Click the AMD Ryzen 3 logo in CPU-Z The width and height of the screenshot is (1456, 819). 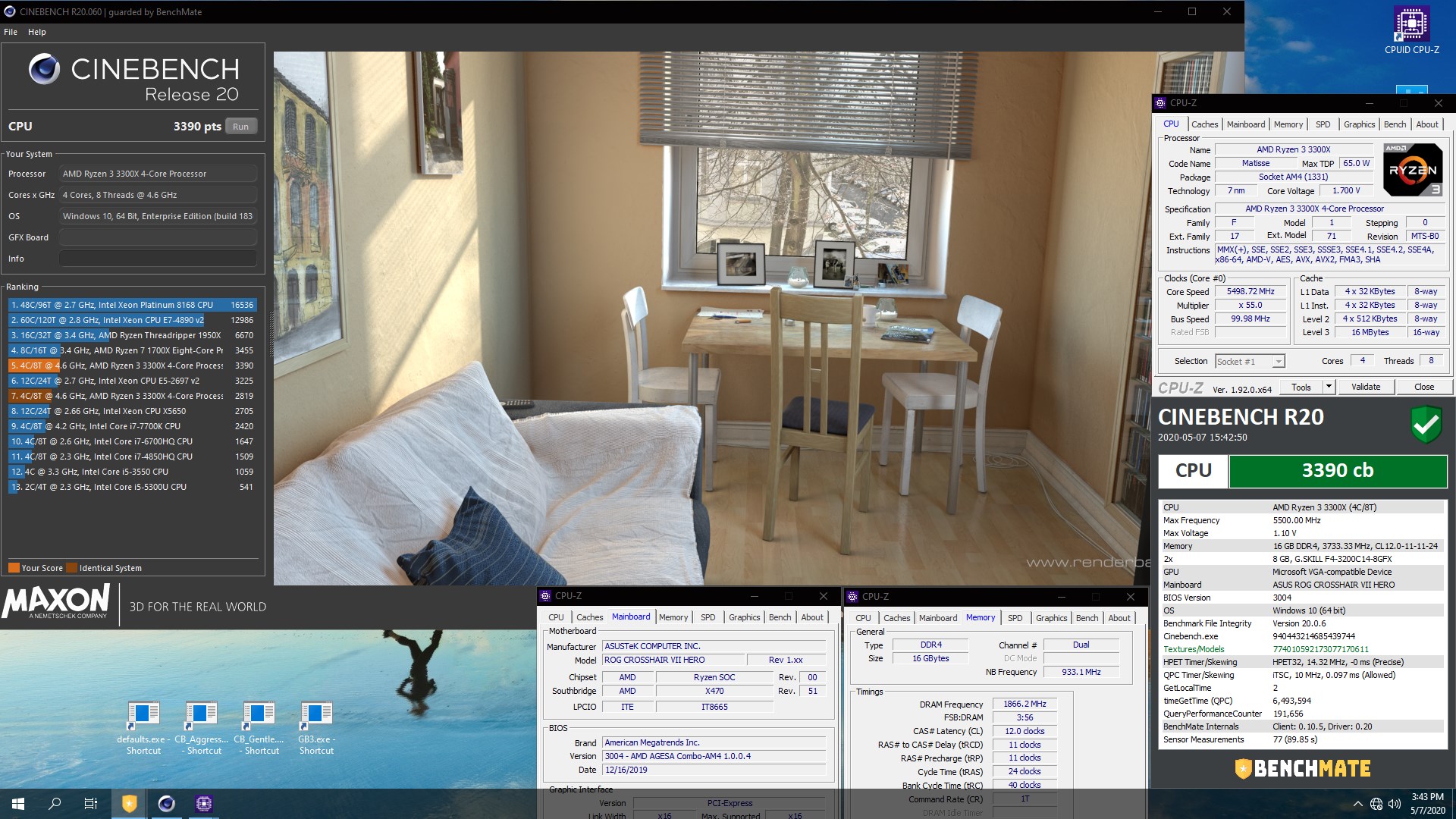[1413, 170]
